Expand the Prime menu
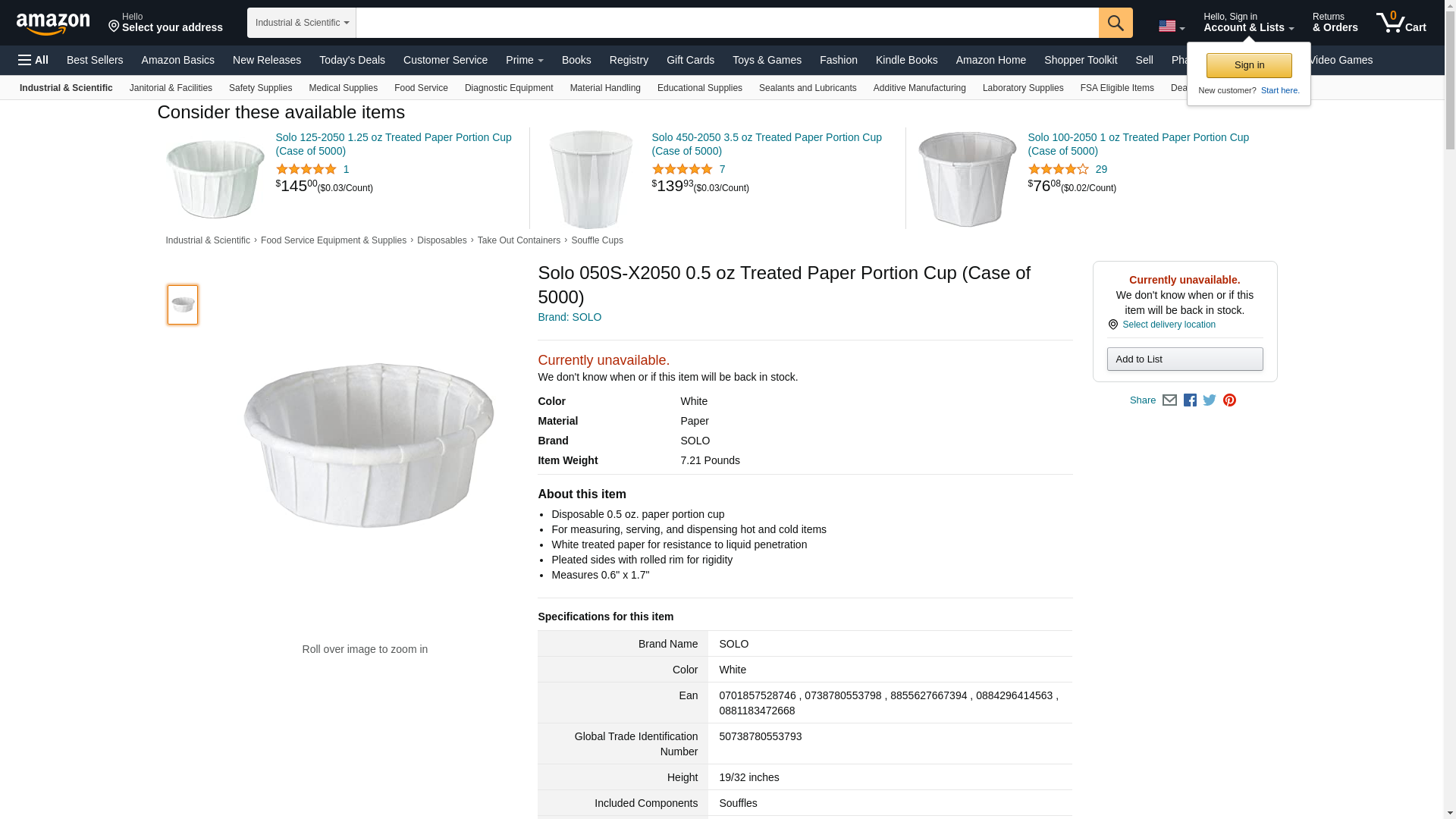Viewport: 1456px width, 819px height. click(524, 60)
